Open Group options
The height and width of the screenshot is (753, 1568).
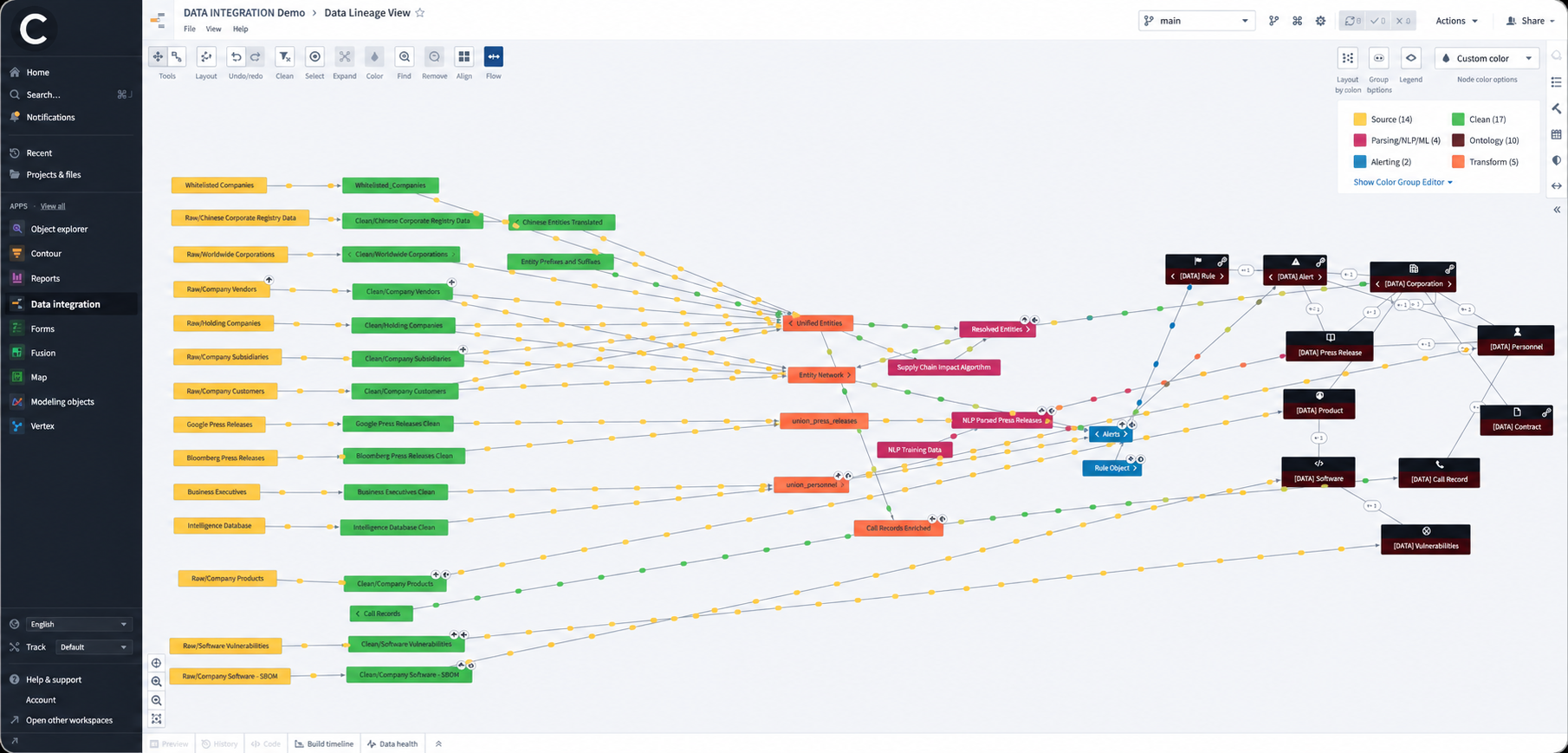tap(1379, 58)
